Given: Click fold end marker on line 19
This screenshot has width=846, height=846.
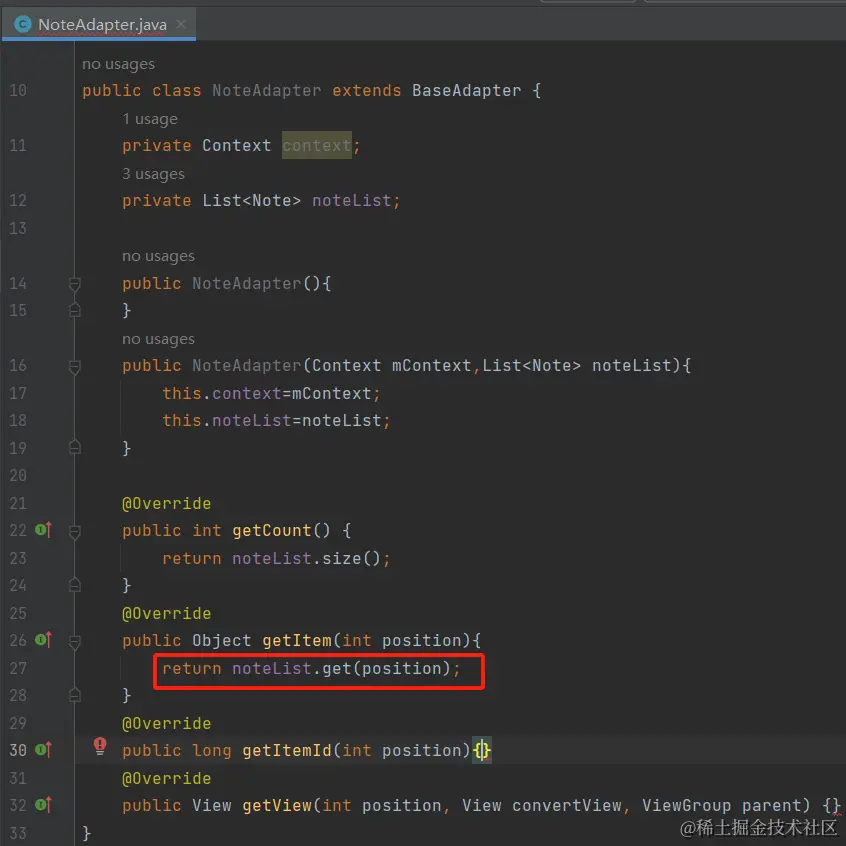Looking at the screenshot, I should [75, 447].
